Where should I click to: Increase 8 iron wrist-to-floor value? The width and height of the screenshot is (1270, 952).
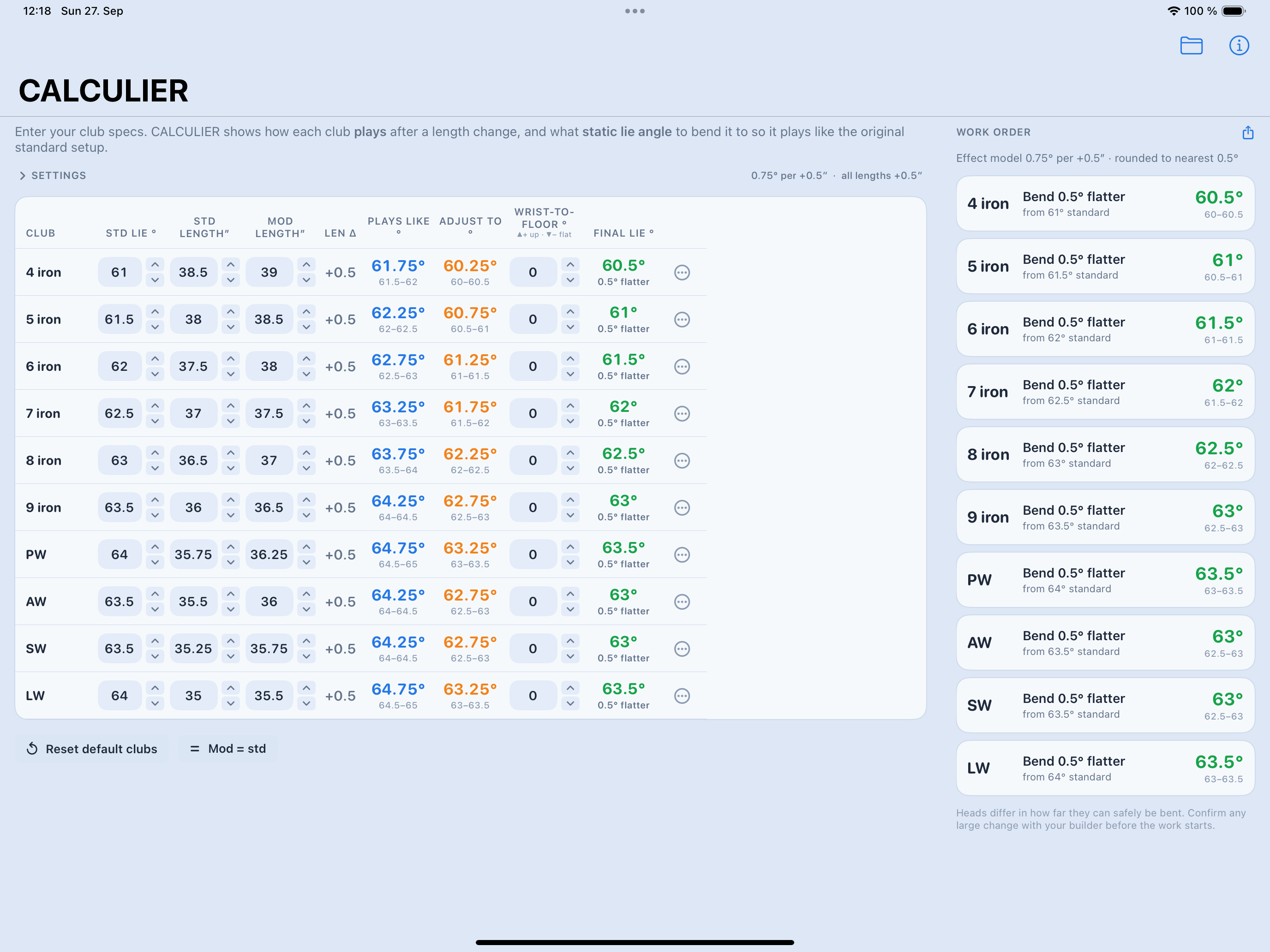tap(570, 453)
